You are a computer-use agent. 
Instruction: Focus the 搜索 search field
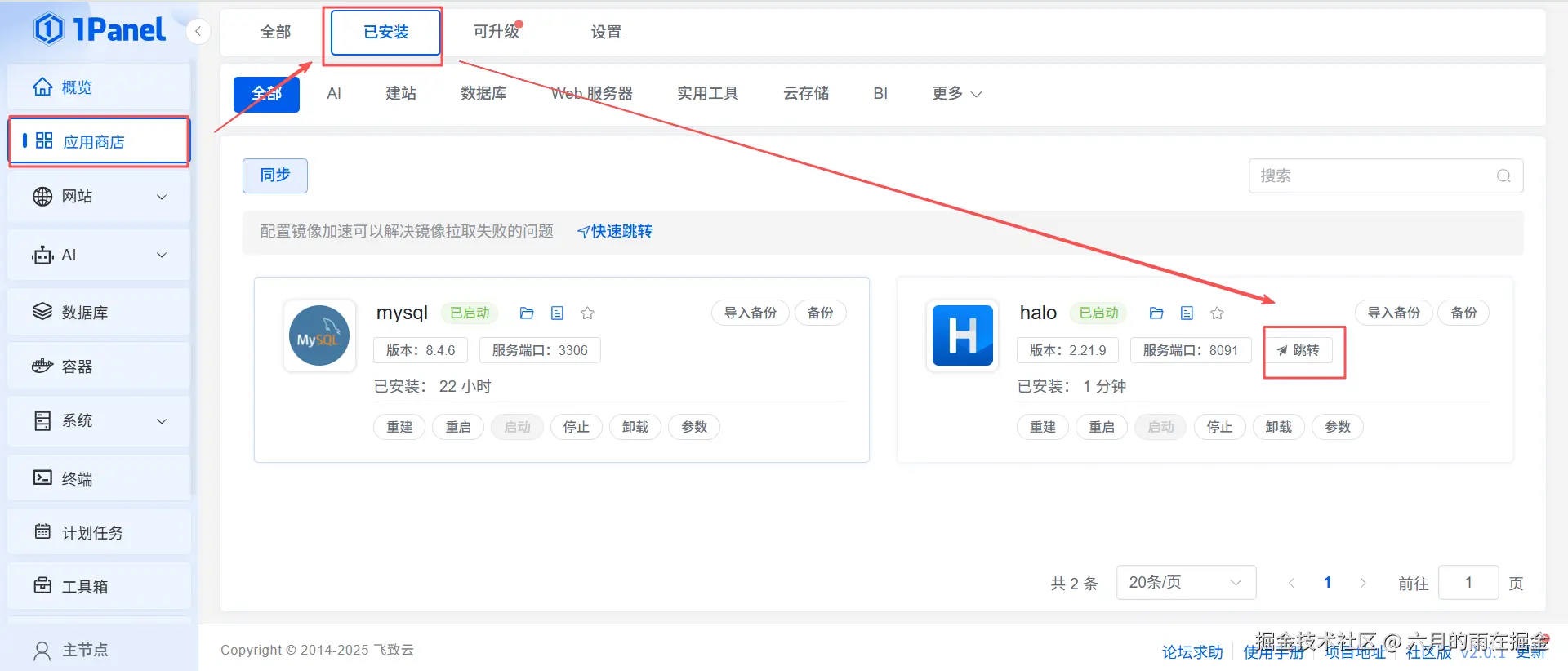point(1385,176)
